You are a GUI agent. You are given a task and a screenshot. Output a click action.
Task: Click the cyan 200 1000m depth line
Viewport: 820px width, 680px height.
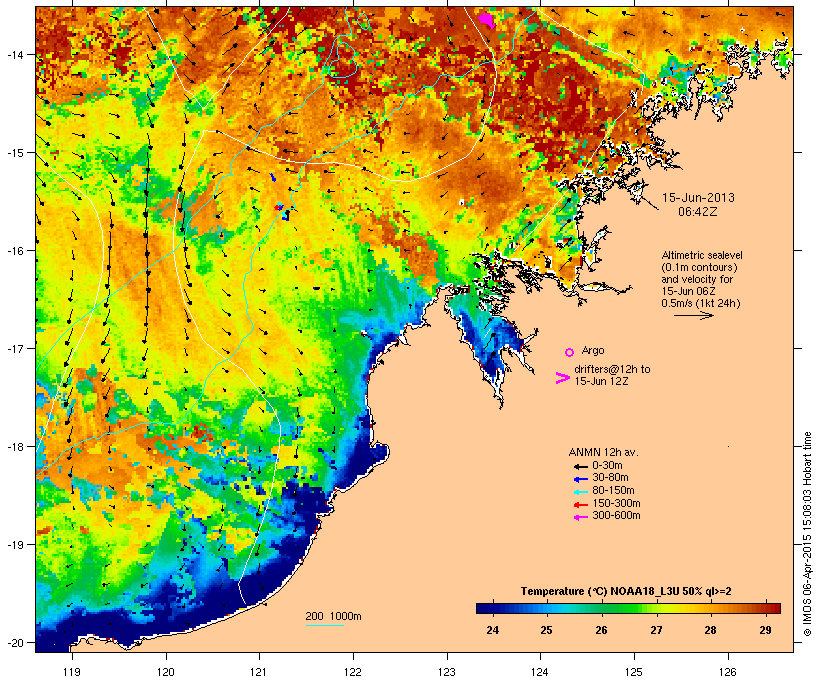[324, 625]
